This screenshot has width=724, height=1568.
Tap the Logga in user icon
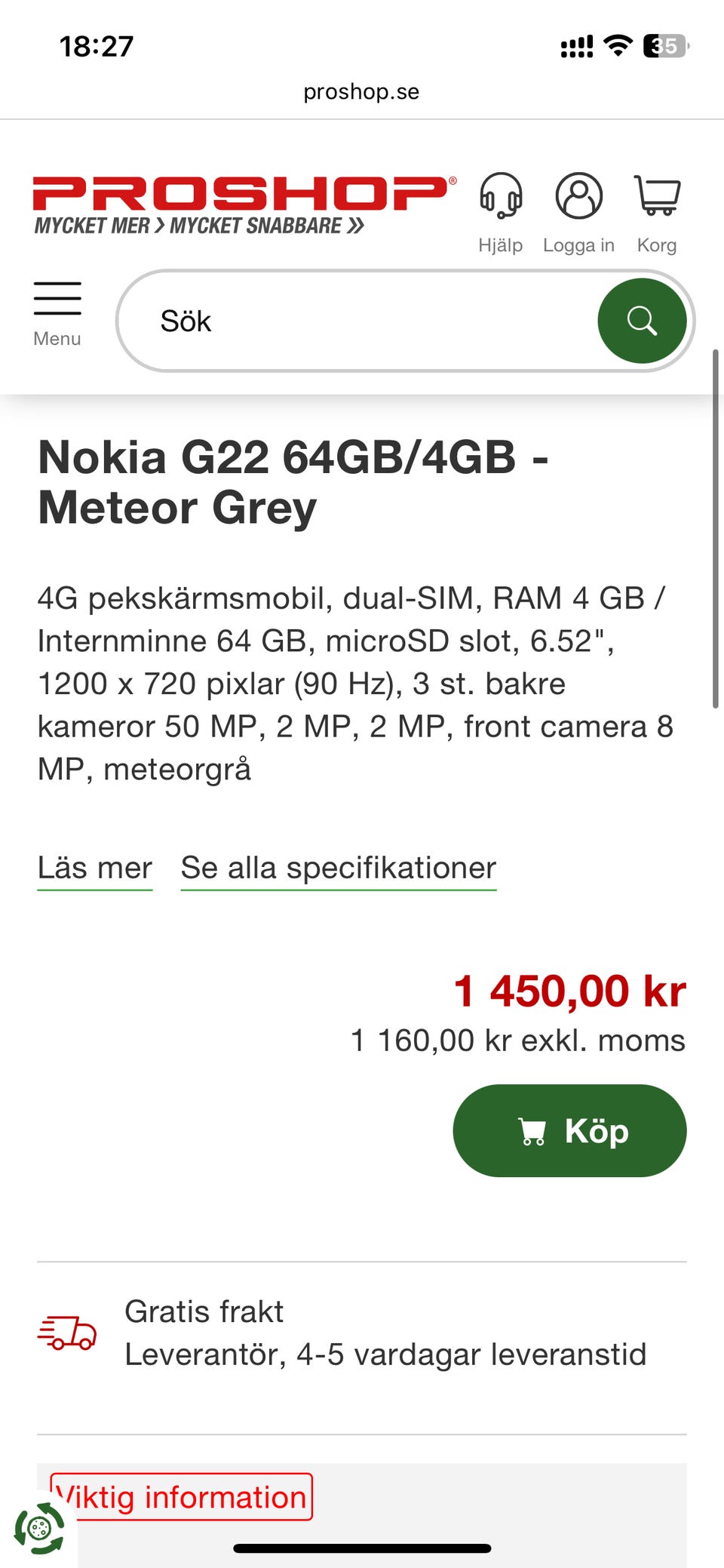[x=578, y=196]
